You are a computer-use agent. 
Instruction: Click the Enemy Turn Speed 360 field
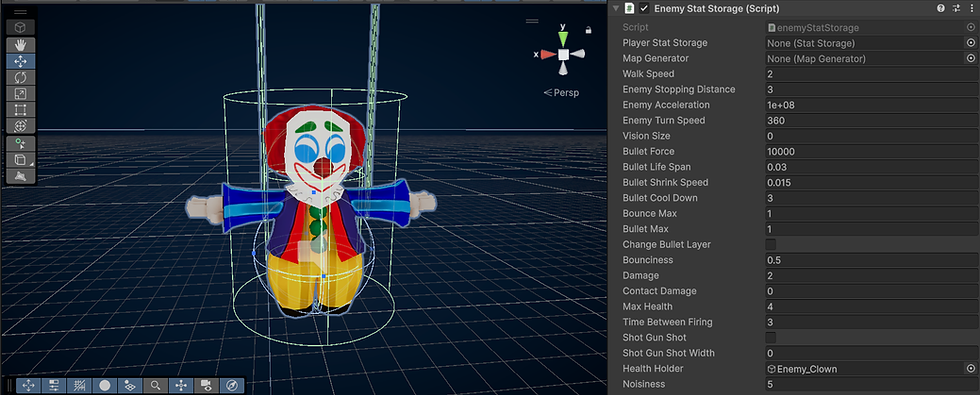coord(871,121)
